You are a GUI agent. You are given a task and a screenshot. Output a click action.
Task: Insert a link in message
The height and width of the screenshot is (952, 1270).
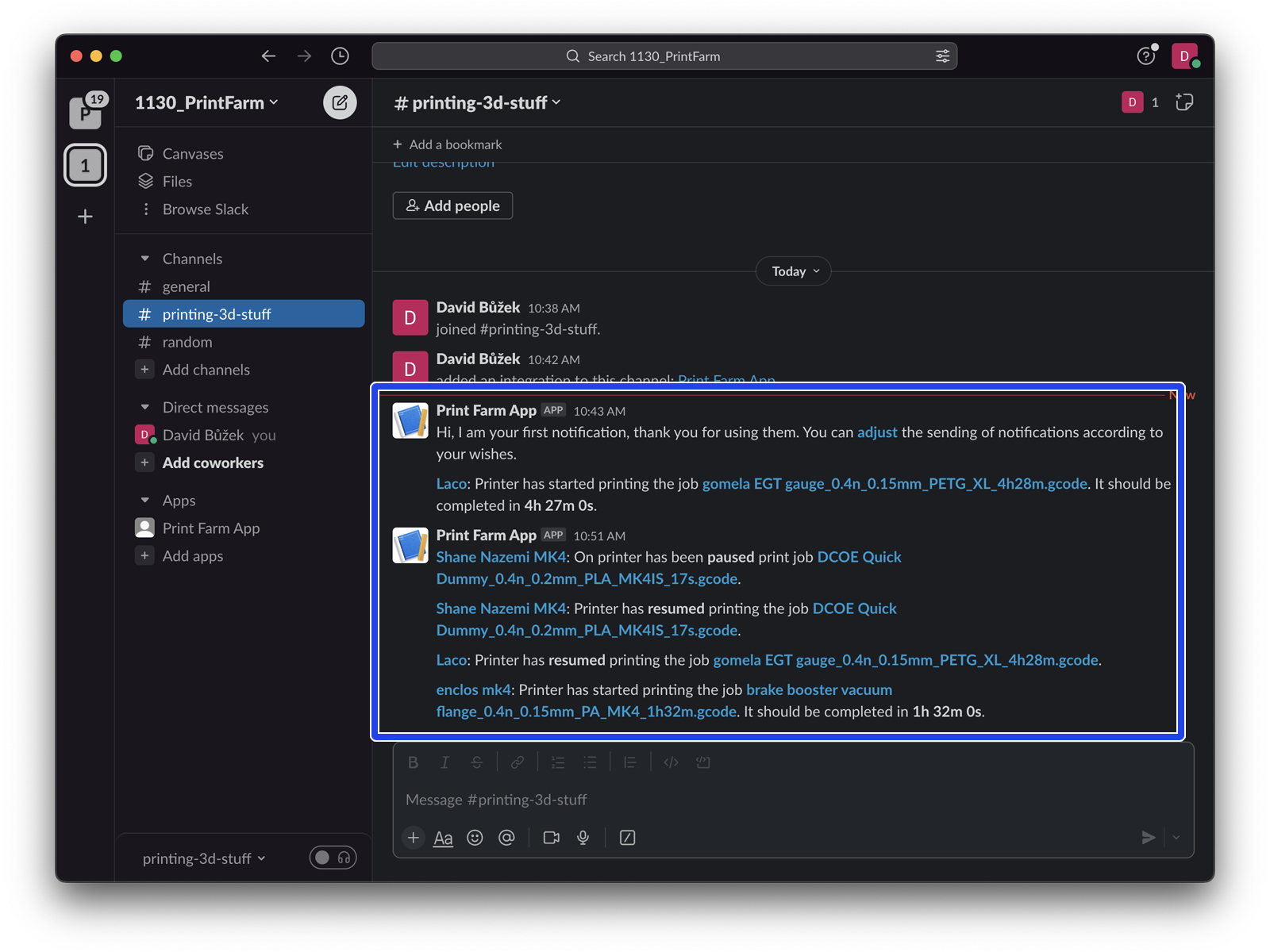(518, 762)
